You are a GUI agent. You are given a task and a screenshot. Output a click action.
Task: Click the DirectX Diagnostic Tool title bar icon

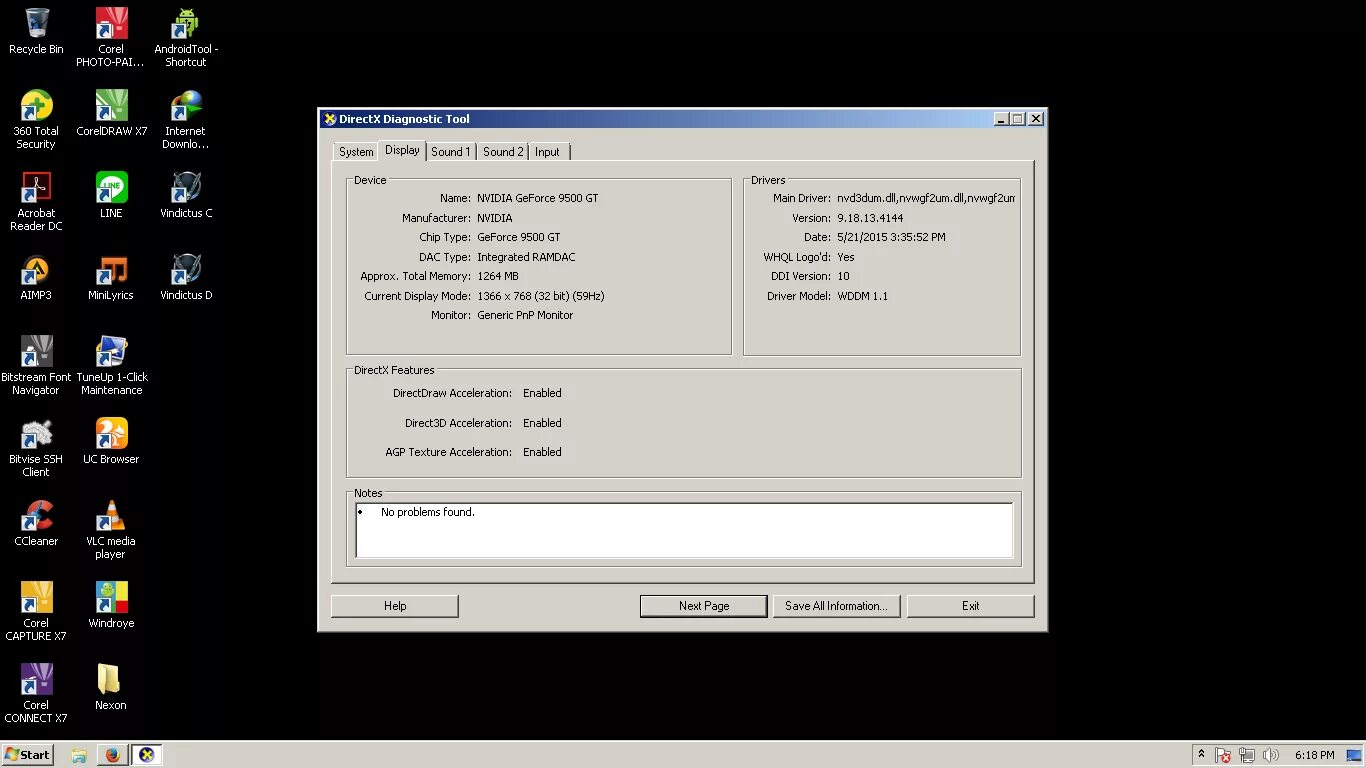click(x=330, y=119)
